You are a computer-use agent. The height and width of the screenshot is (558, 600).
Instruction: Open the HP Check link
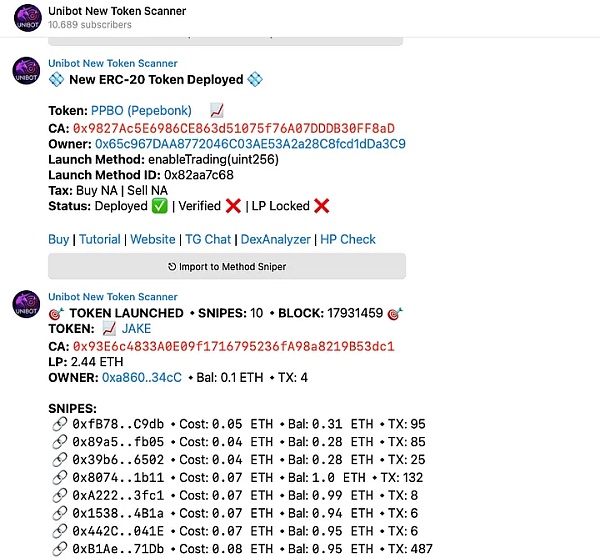[x=348, y=240]
